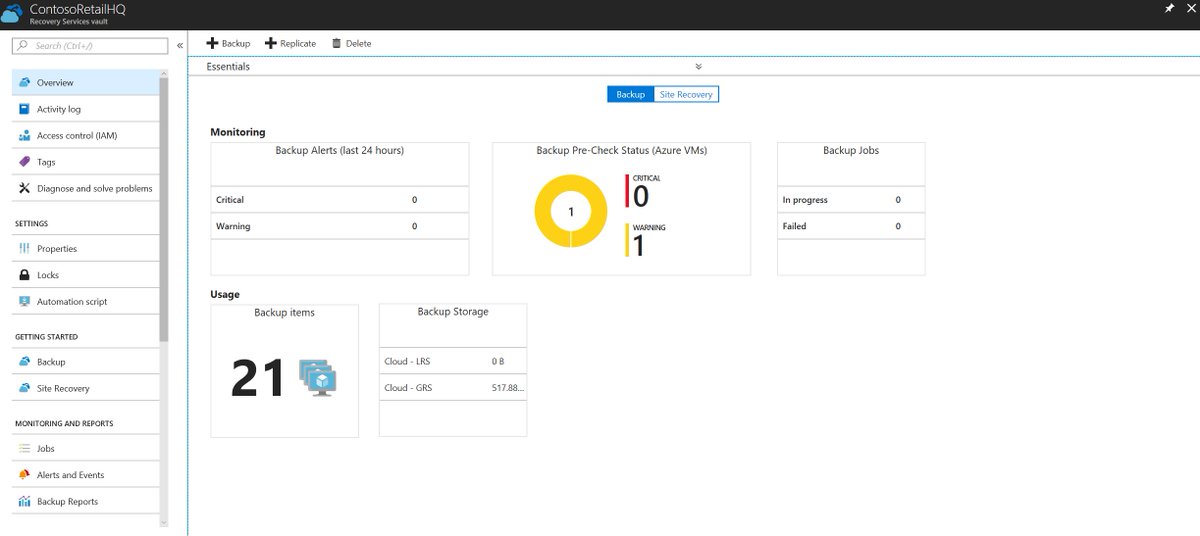
Task: Click the 21 backup items count
Action: pos(259,379)
